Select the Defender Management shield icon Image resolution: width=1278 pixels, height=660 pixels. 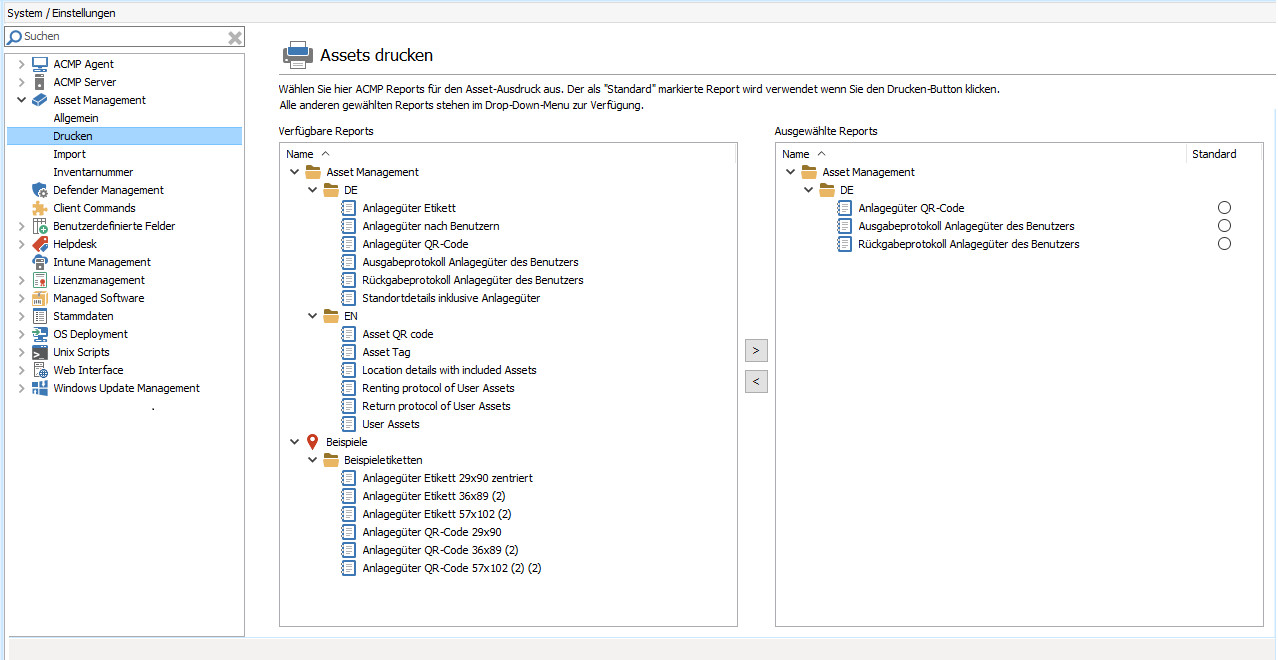40,189
